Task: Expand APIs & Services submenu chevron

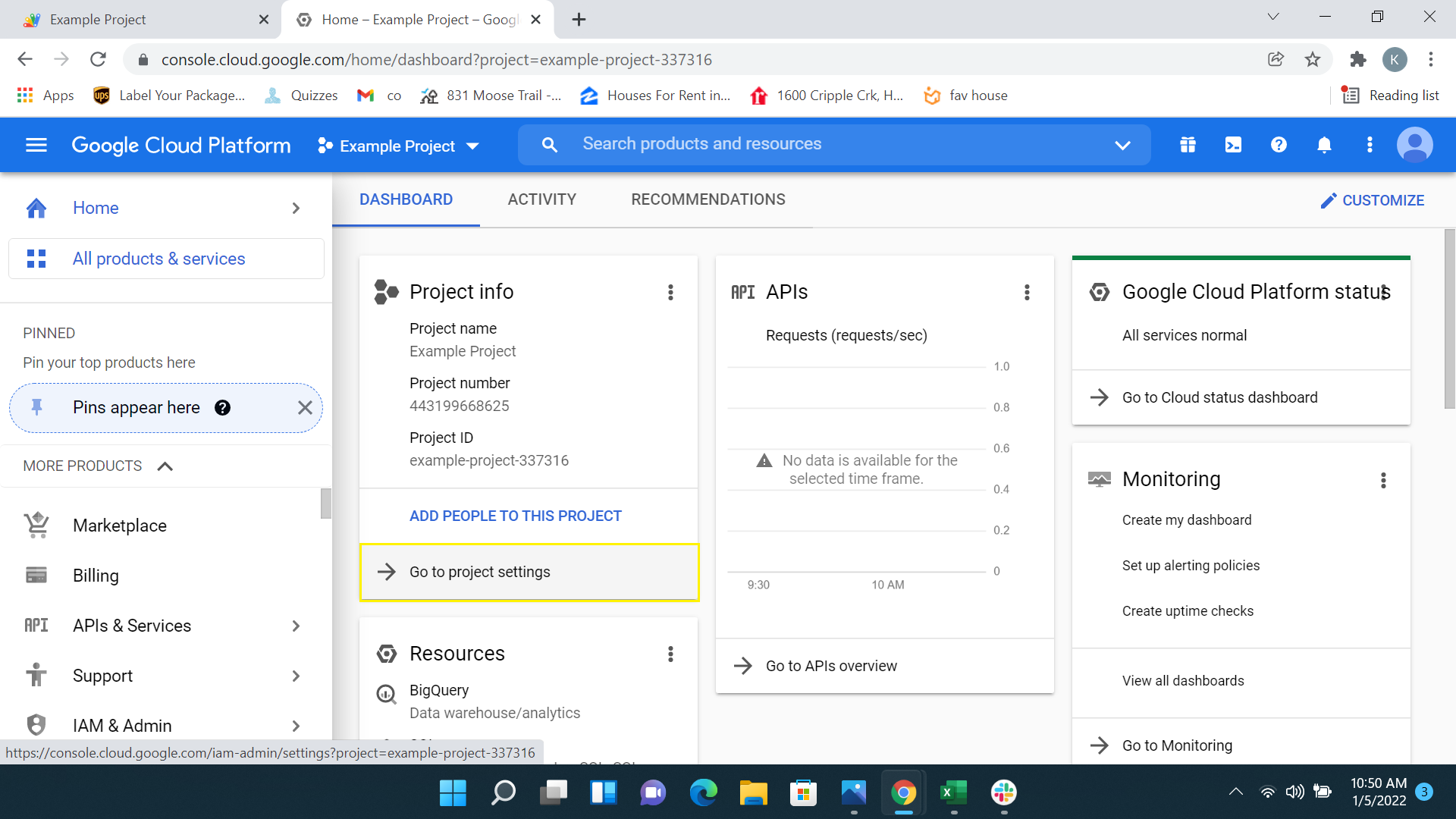Action: coord(296,626)
